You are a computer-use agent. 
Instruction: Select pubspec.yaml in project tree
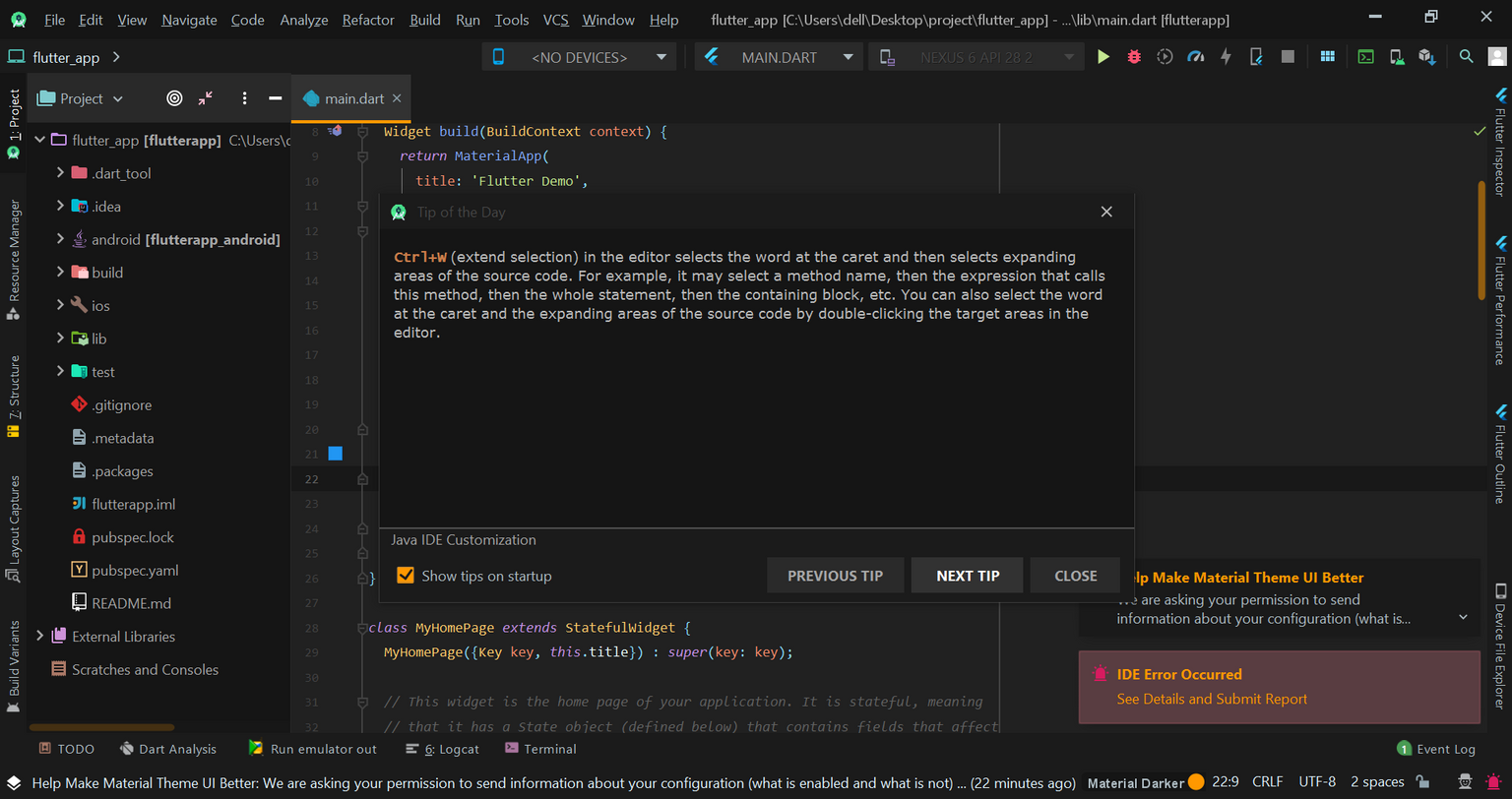pos(135,571)
